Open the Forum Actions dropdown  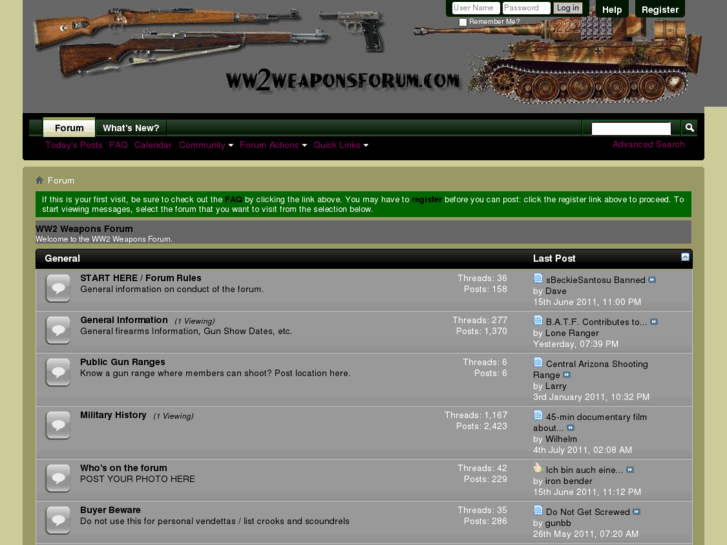[273, 145]
